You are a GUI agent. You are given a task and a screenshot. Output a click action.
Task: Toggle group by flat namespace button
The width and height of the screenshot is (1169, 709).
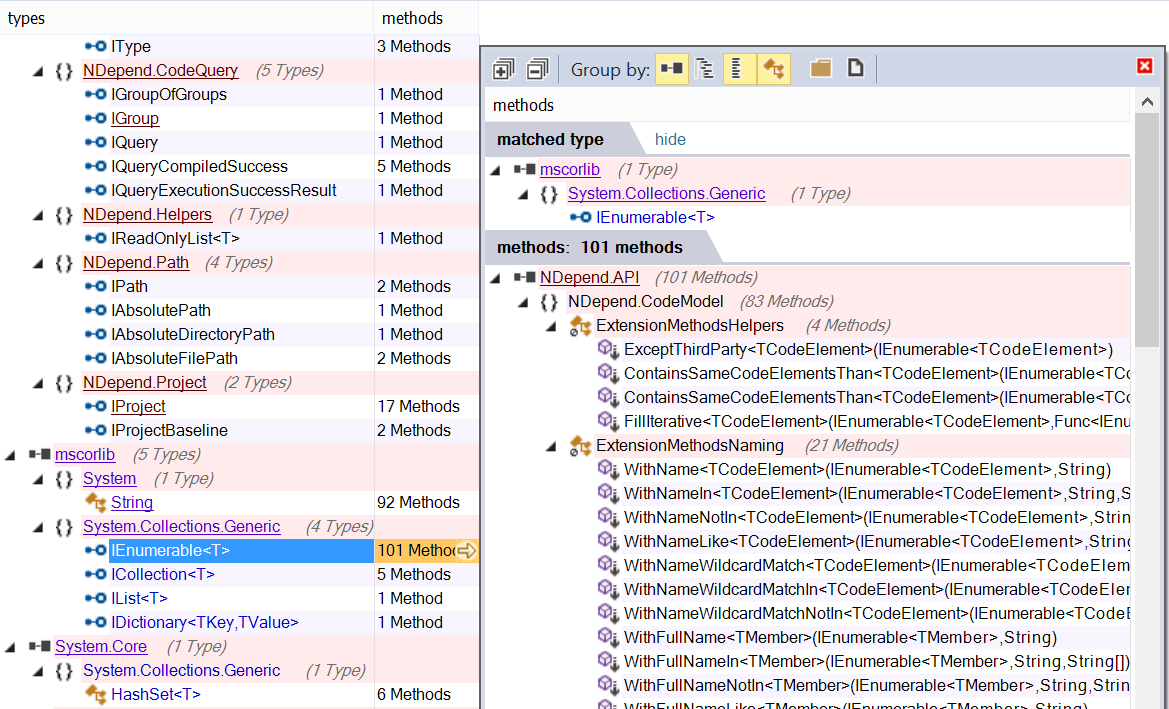pos(739,69)
